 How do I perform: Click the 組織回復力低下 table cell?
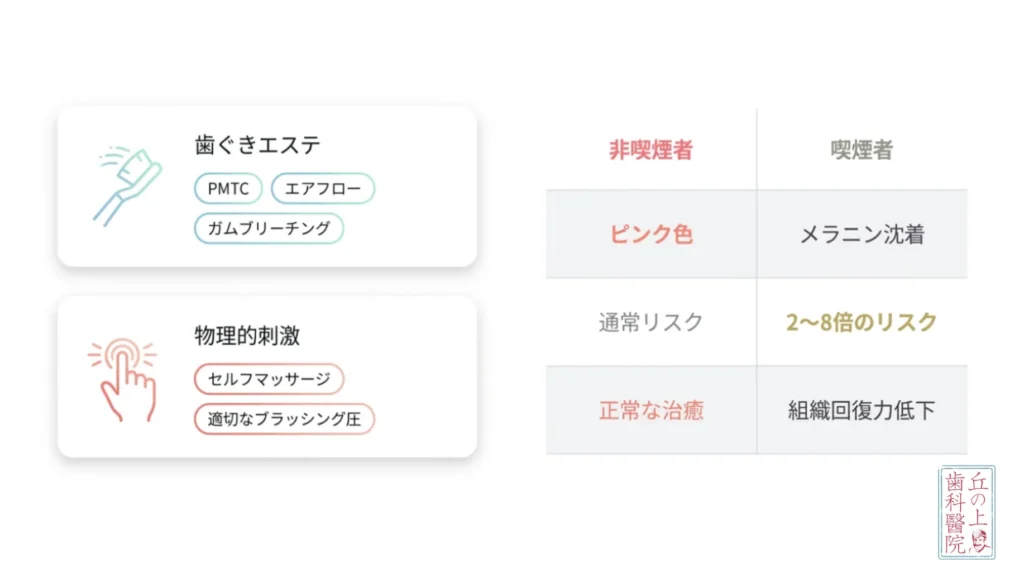862,410
